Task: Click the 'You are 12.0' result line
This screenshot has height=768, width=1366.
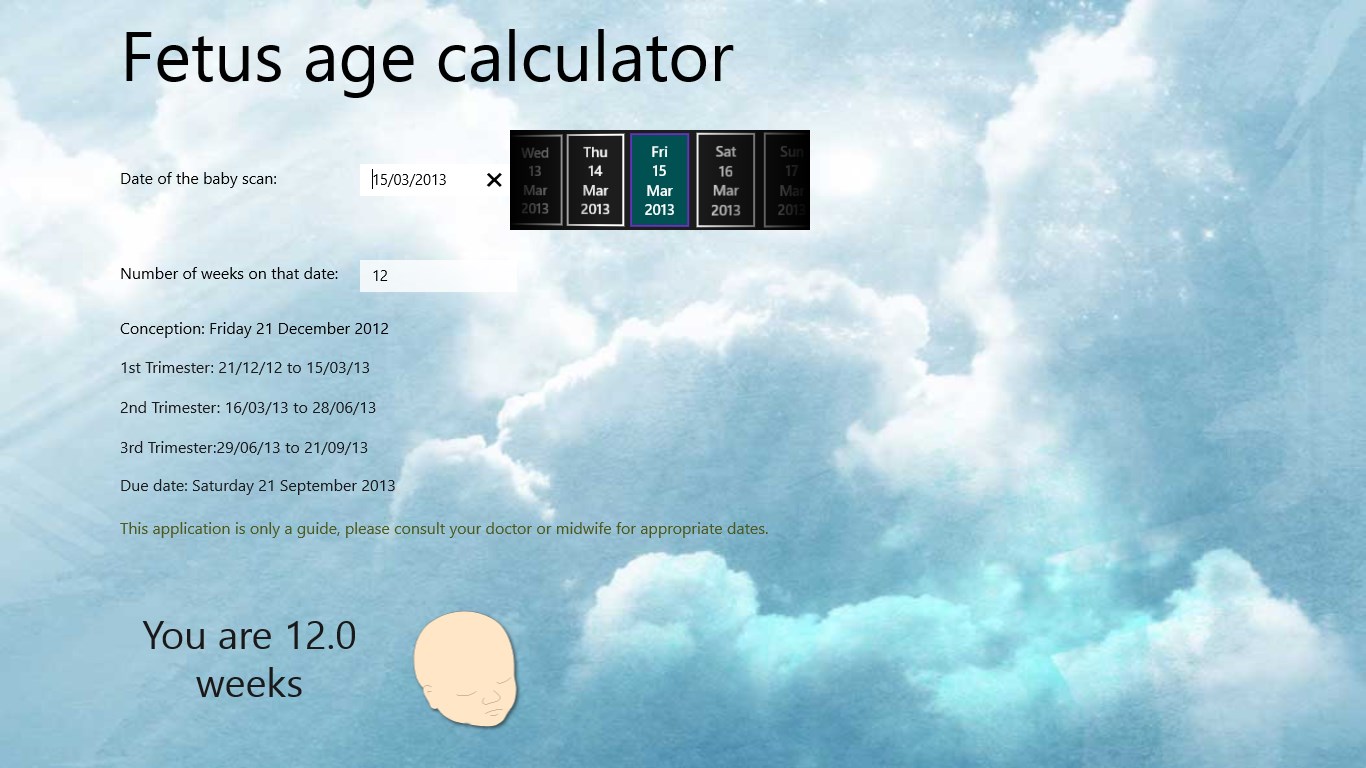Action: pos(249,636)
